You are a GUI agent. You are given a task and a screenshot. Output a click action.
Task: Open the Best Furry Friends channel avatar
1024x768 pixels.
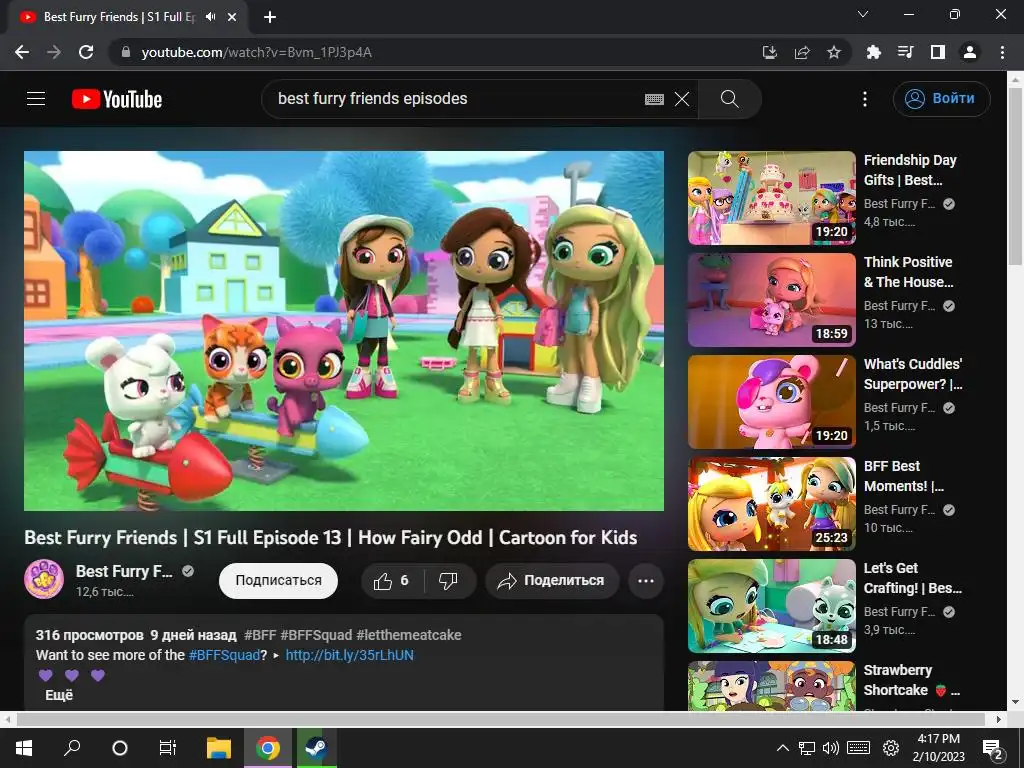point(44,579)
